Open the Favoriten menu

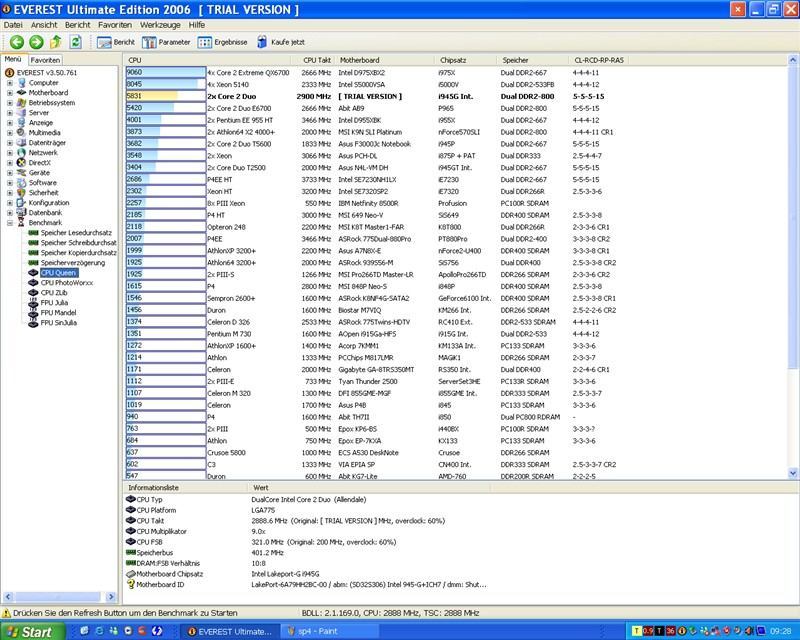pos(115,25)
